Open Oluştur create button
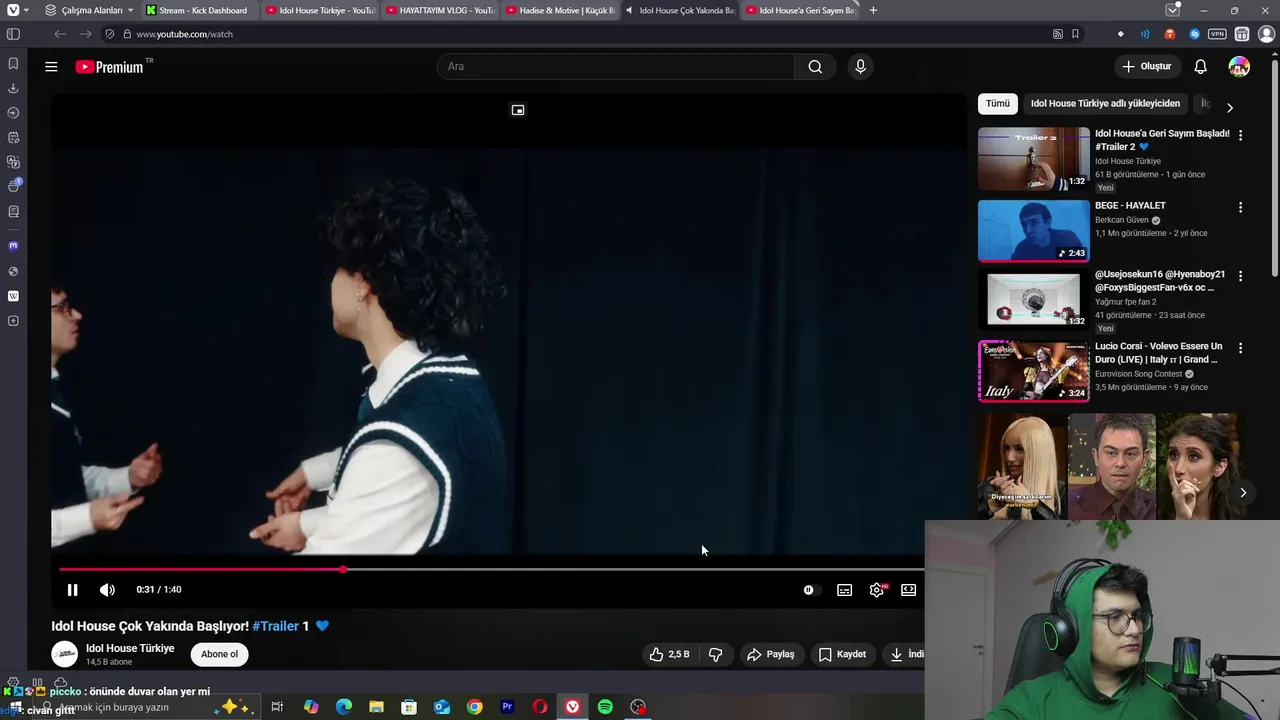Image resolution: width=1280 pixels, height=720 pixels. click(1146, 67)
